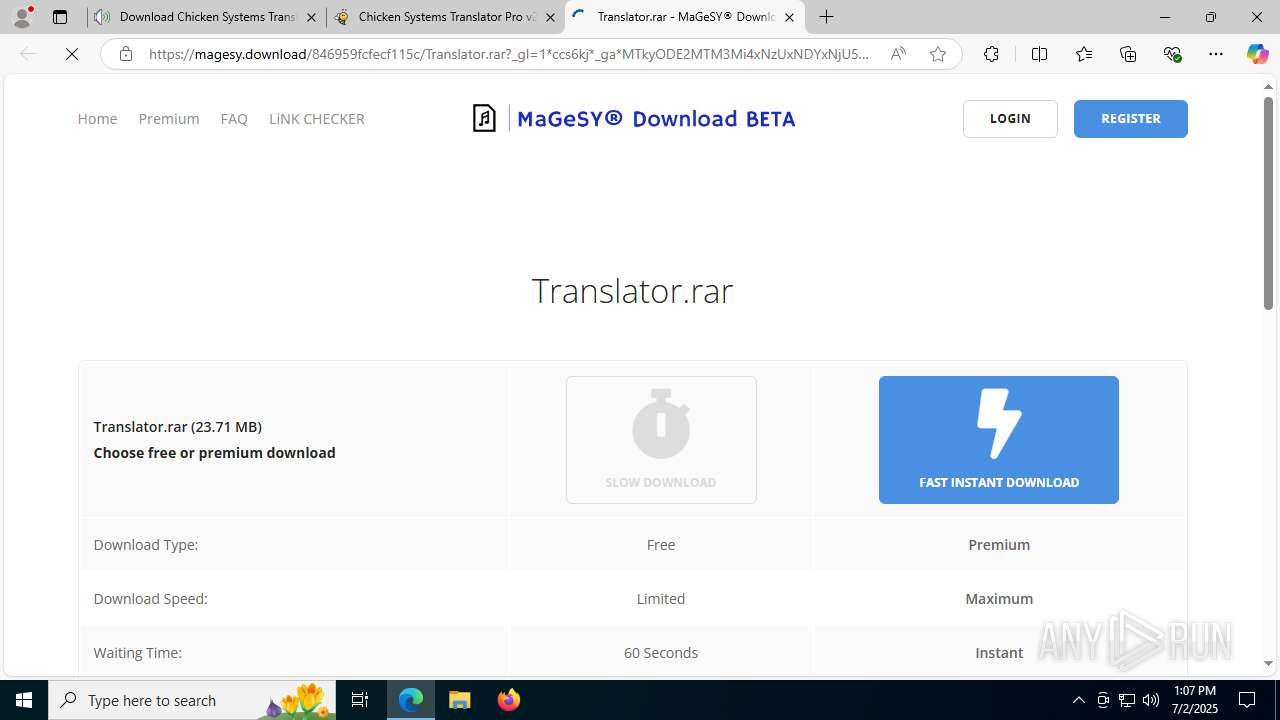The width and height of the screenshot is (1280, 720).
Task: Open the Premium menu link
Action: (169, 119)
